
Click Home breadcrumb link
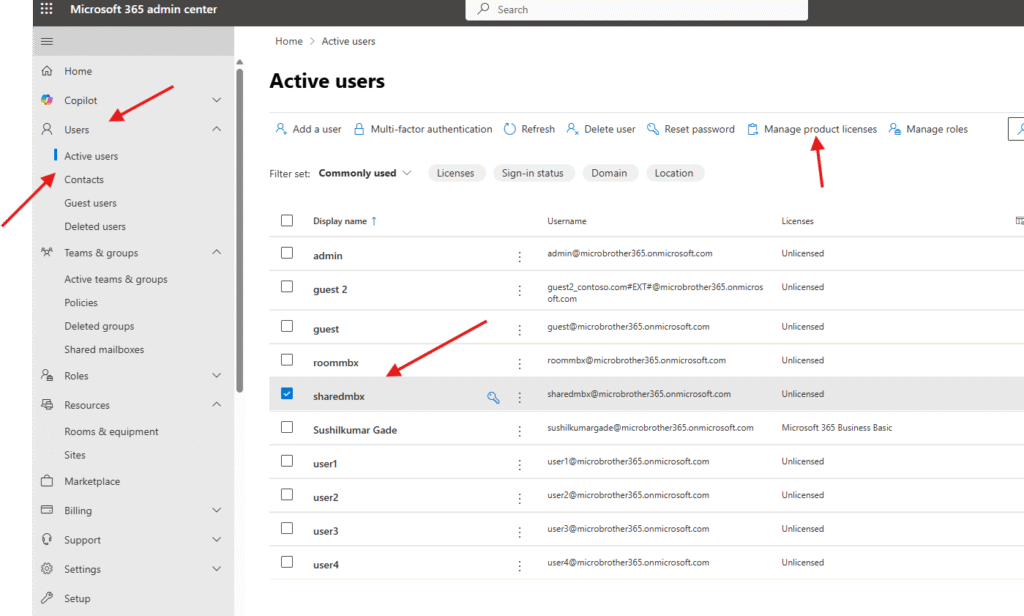pos(289,41)
